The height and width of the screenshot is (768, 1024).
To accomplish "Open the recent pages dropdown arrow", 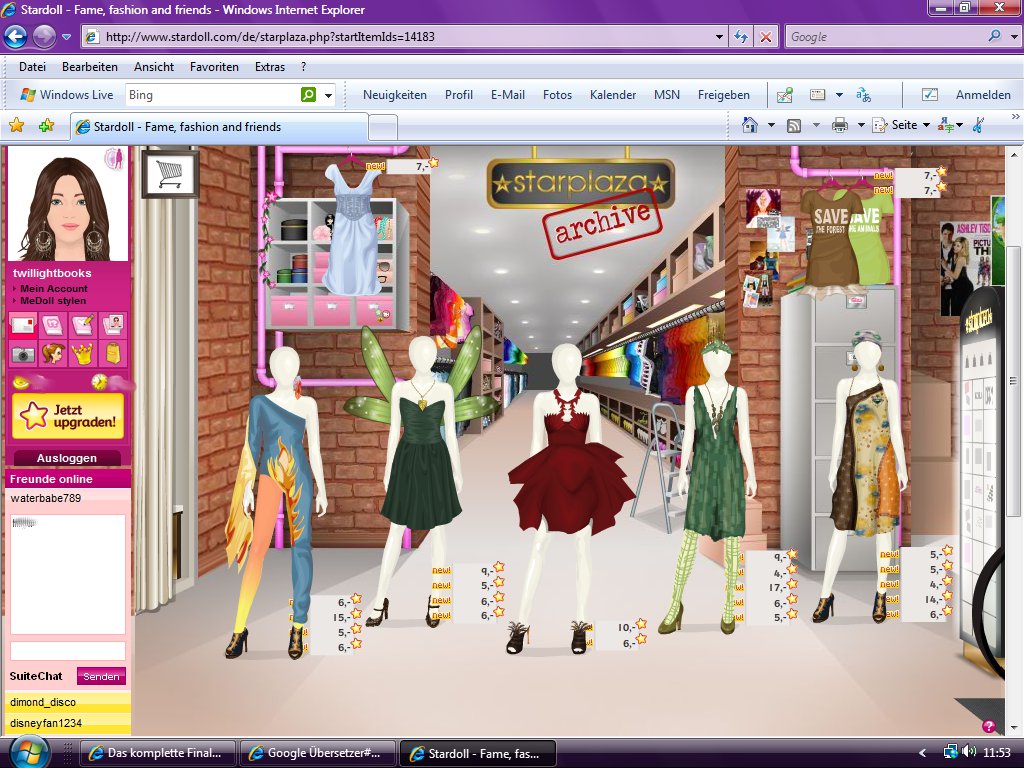I will click(66, 37).
